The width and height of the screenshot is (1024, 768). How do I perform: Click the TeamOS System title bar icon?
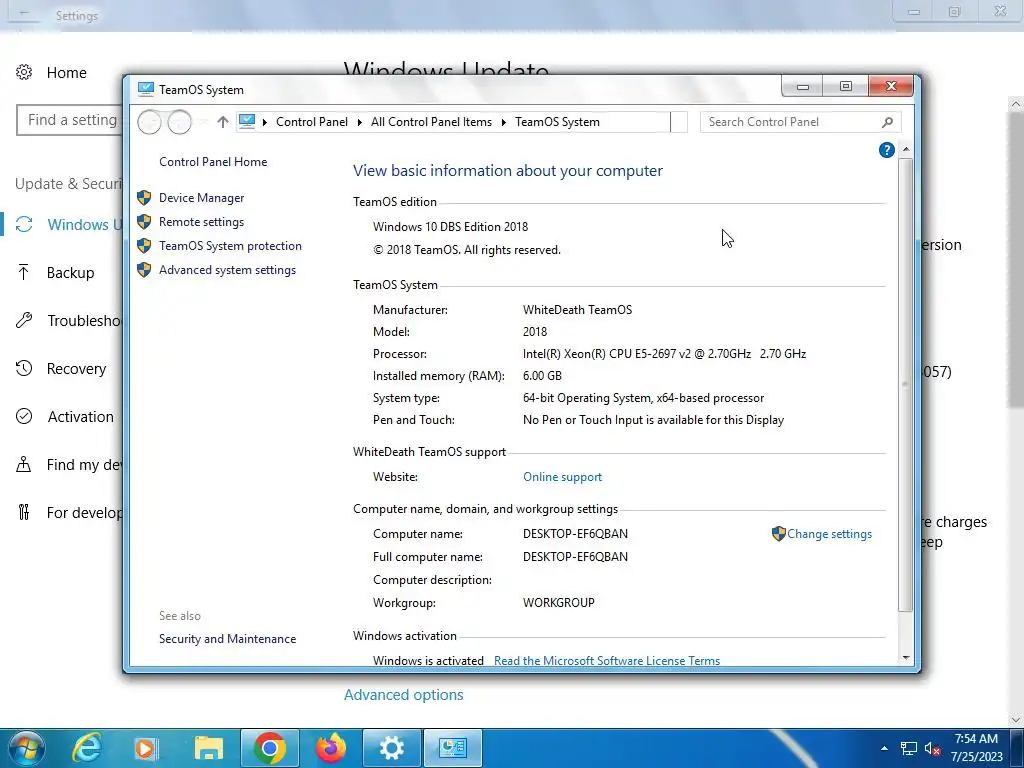145,89
